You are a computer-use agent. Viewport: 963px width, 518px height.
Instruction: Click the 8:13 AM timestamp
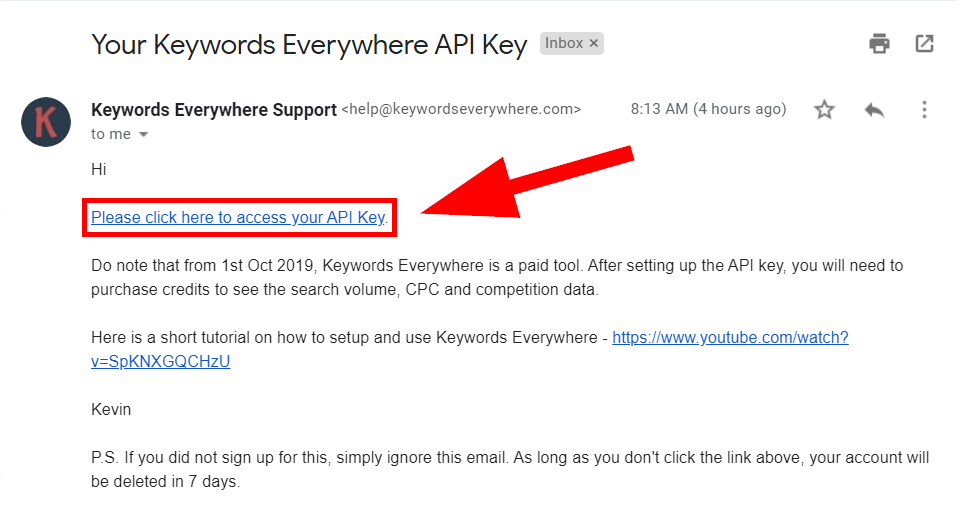click(708, 109)
